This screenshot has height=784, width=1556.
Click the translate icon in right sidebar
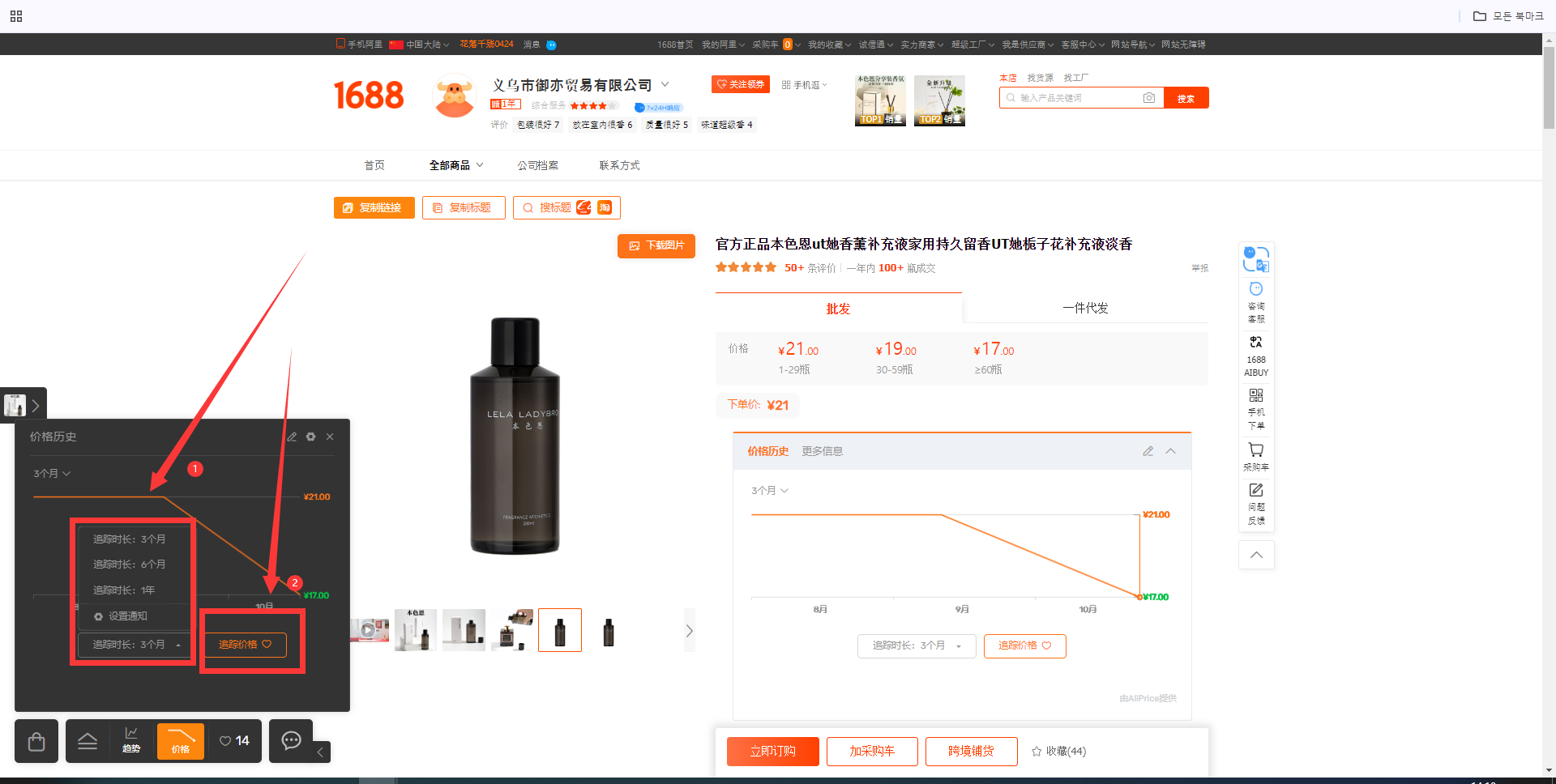point(1256,259)
